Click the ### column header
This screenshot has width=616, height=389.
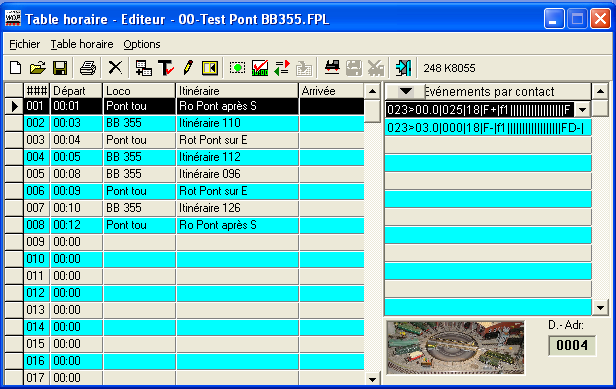[37, 91]
